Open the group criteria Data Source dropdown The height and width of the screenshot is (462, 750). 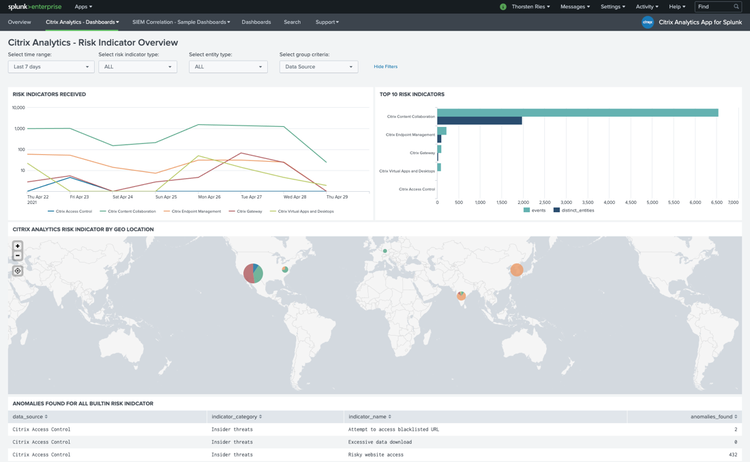coord(319,66)
